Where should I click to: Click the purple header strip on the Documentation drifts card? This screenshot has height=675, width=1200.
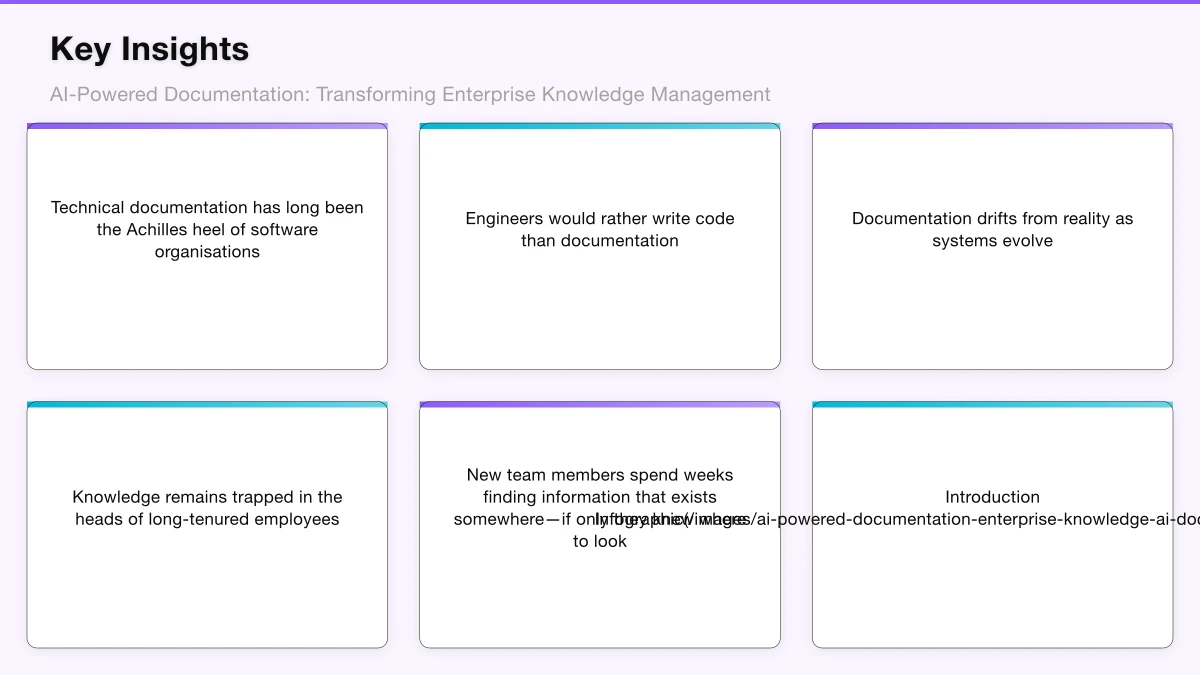992,125
